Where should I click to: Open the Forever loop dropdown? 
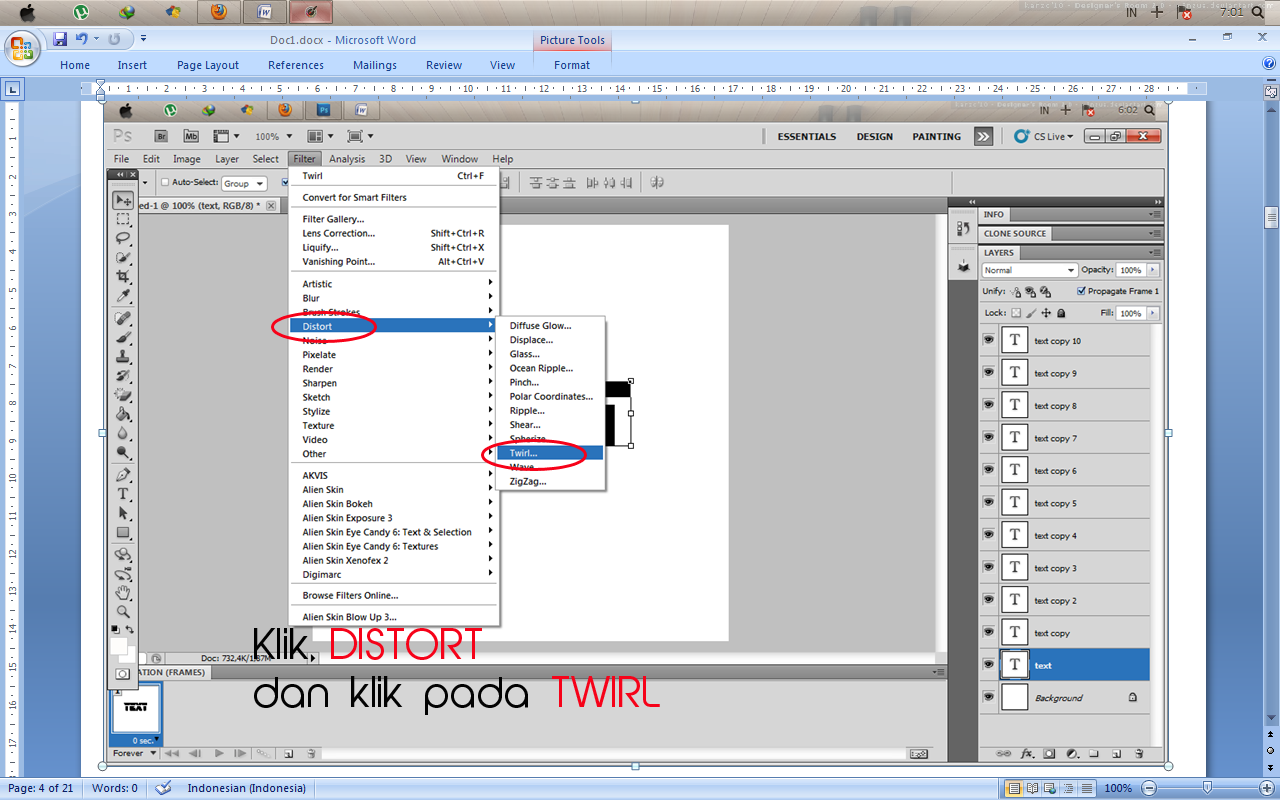(133, 753)
